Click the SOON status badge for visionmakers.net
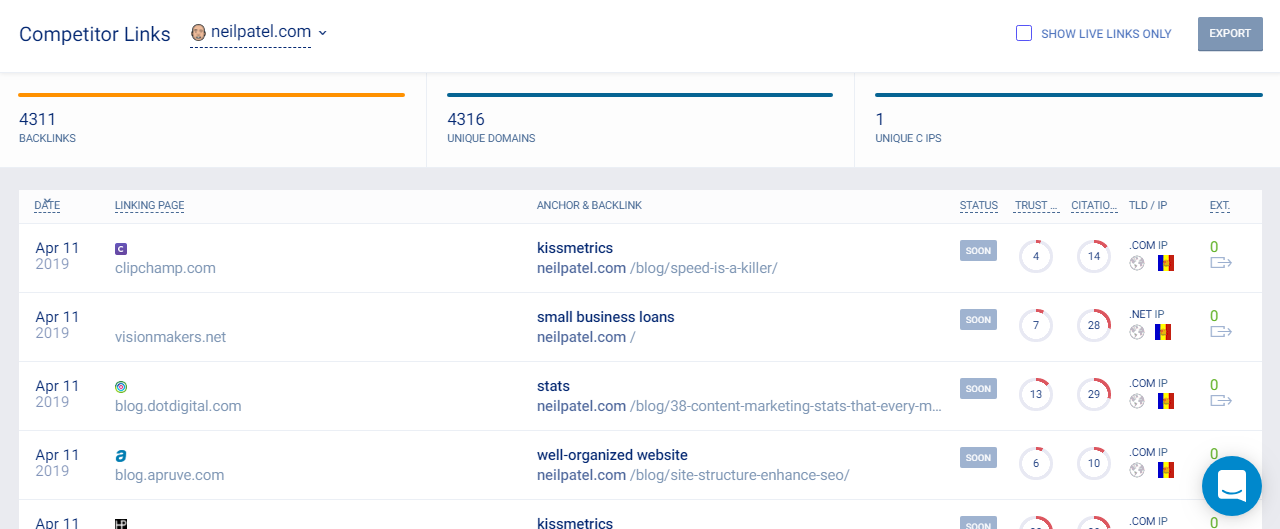This screenshot has width=1280, height=529. (978, 319)
